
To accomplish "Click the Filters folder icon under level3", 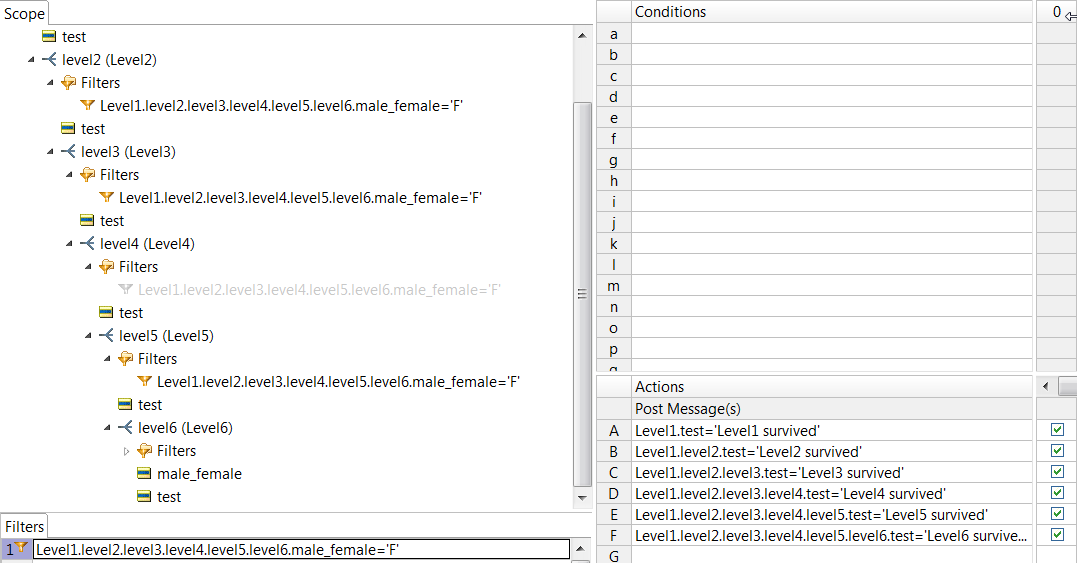I will pos(87,175).
